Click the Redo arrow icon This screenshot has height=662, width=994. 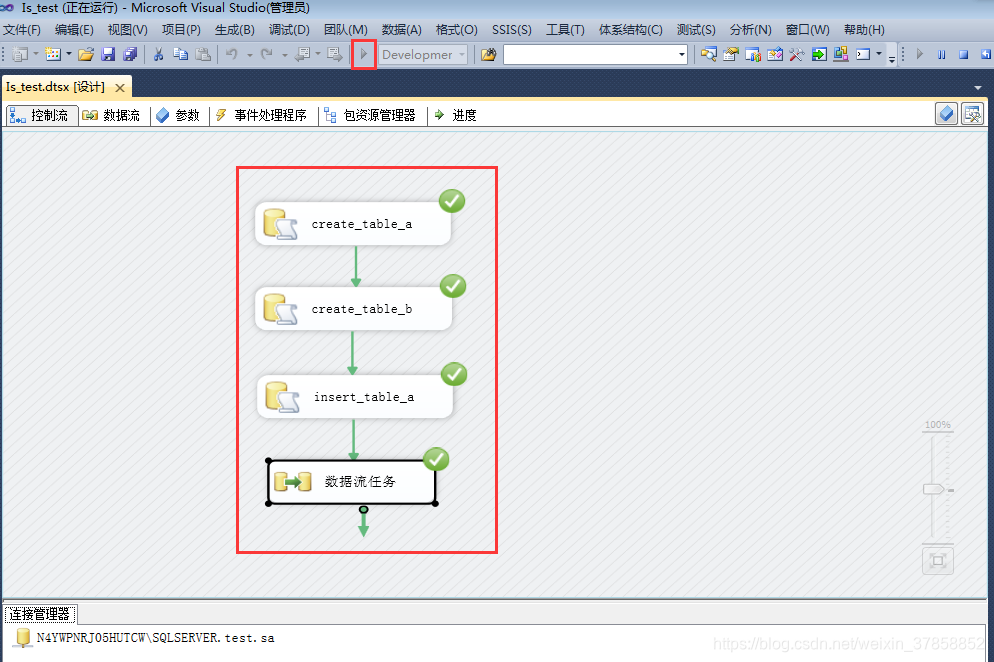click(x=267, y=55)
